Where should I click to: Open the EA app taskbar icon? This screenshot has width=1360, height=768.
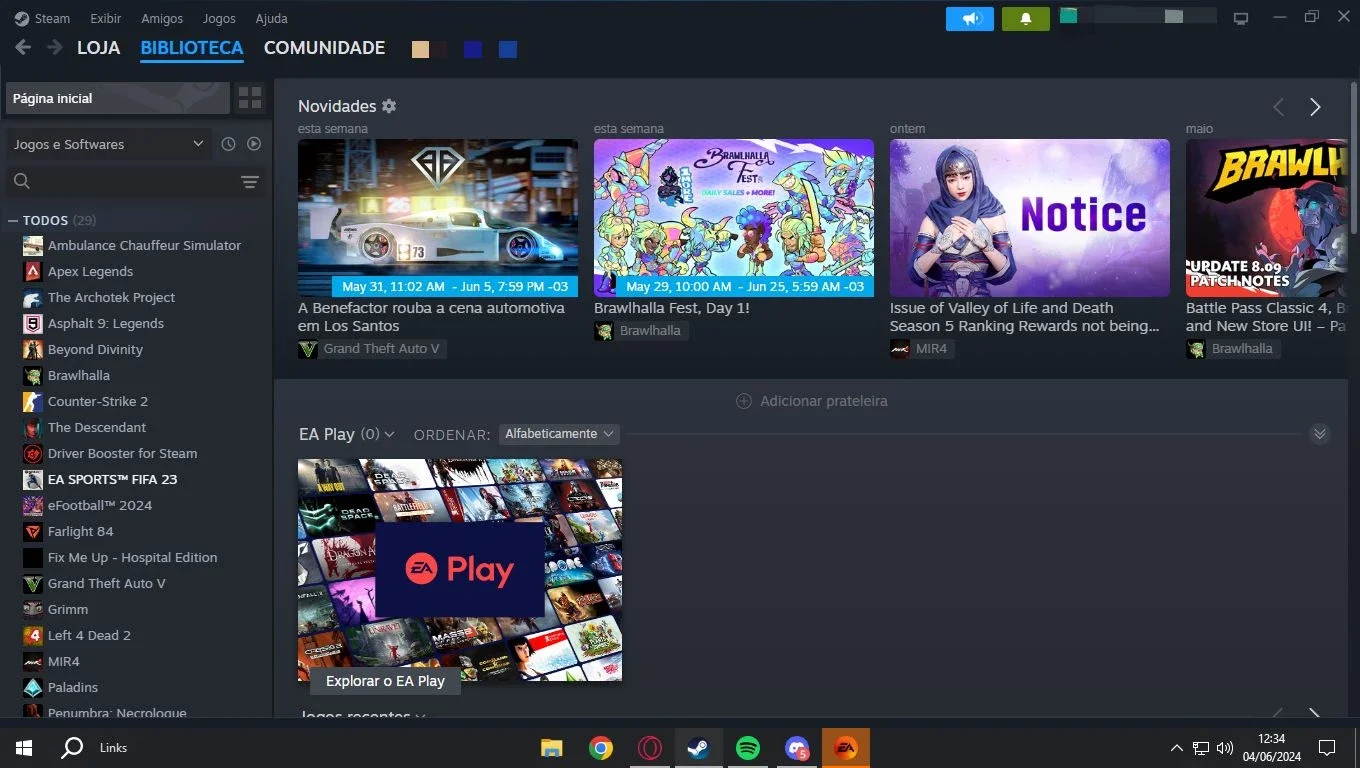(846, 747)
